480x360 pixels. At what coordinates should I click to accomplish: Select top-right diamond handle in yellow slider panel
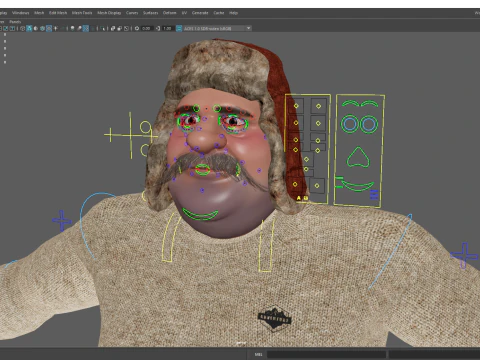319,106
